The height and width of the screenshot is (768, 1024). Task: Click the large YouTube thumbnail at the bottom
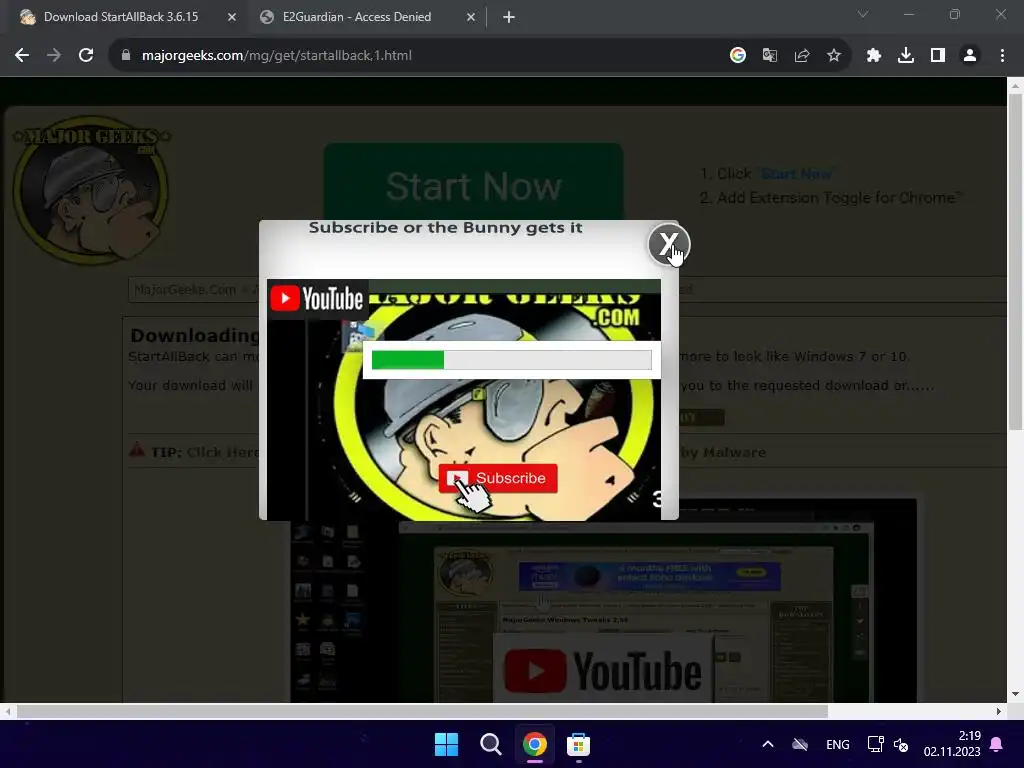point(602,671)
